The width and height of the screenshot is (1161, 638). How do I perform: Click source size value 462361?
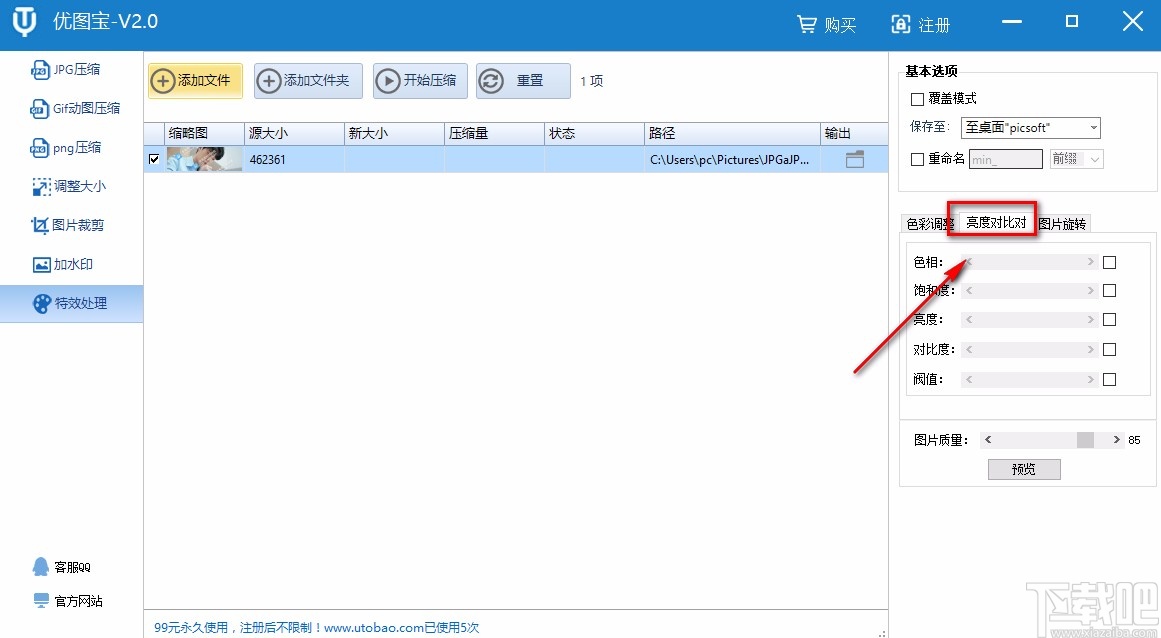click(267, 159)
